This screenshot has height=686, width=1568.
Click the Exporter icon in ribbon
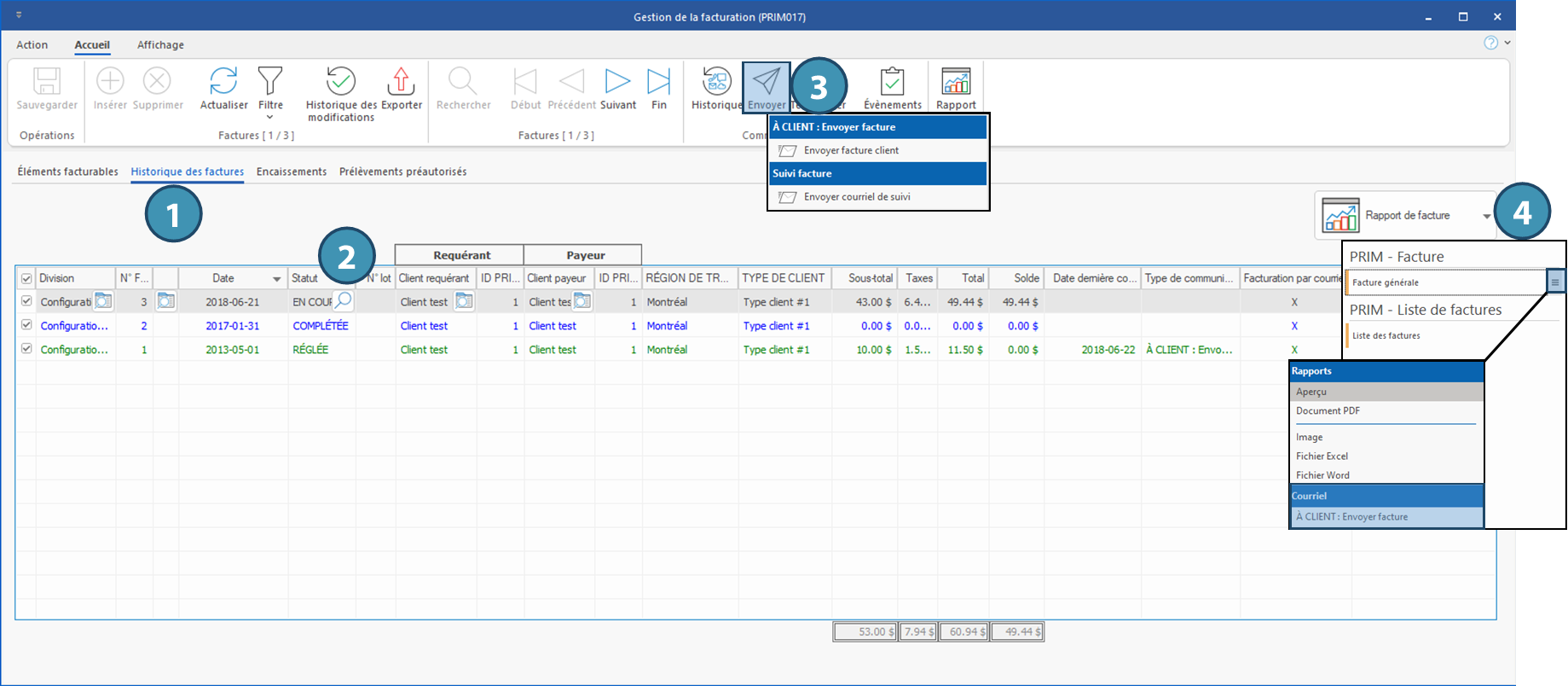coord(401,82)
